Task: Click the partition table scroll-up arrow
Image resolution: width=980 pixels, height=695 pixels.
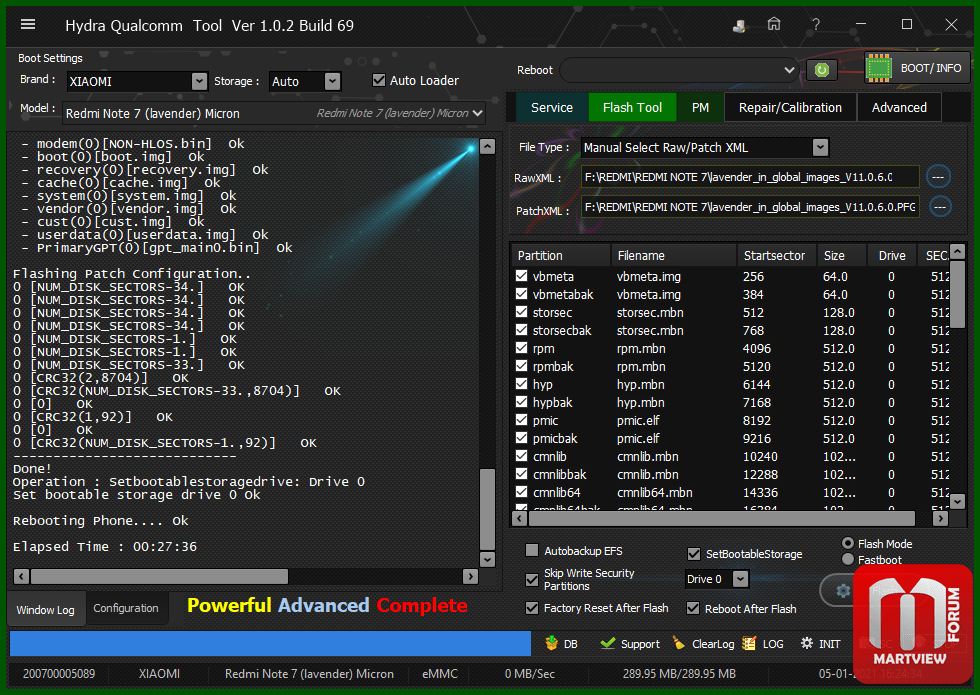Action: tap(958, 251)
